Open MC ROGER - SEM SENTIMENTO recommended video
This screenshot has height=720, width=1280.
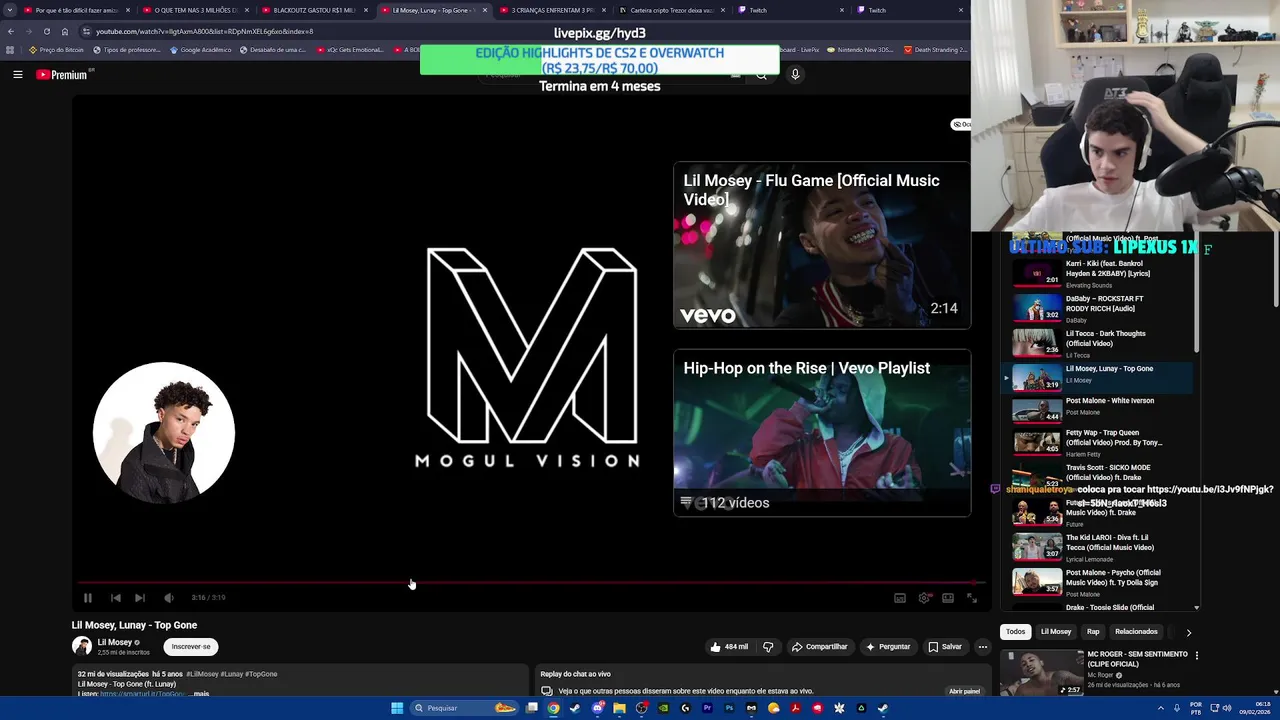(1094, 672)
